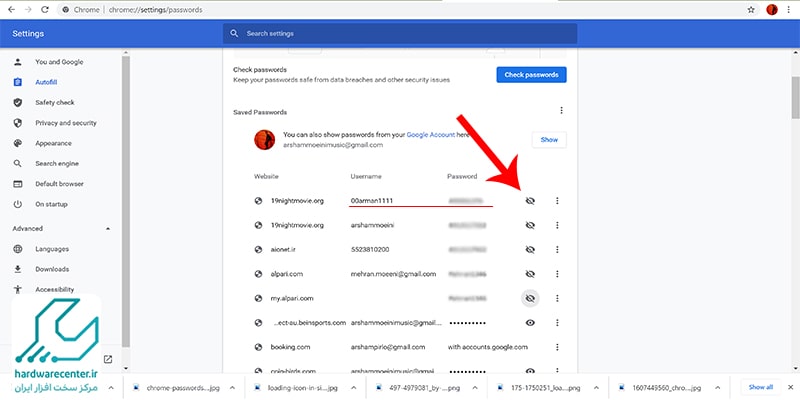Screen dimensions: 800x400
Task: Hide password for arshammoeini row
Action: [530, 225]
